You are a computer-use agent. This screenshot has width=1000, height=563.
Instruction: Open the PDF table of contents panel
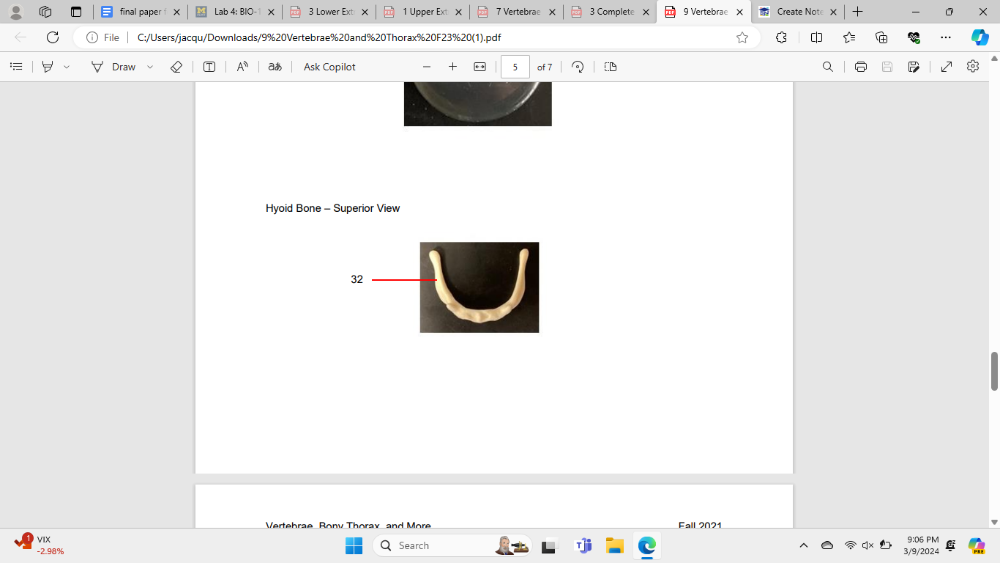pos(16,67)
